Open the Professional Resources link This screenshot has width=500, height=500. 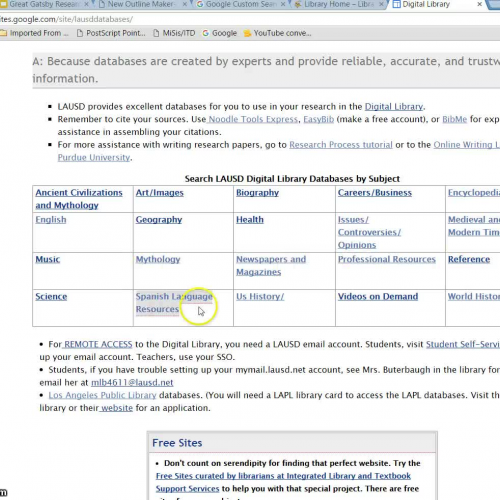click(x=387, y=259)
